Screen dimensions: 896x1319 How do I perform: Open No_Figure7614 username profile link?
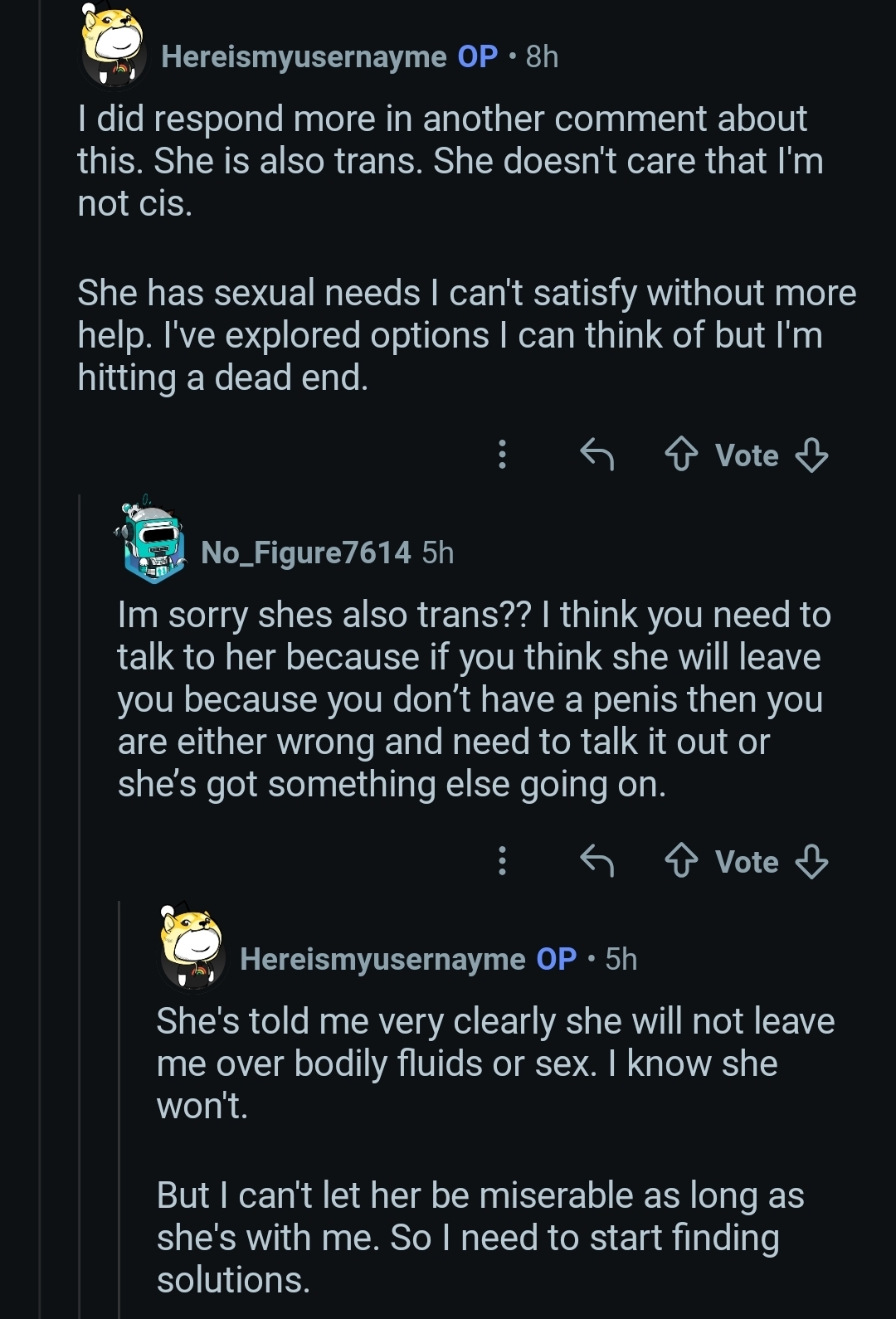[305, 552]
